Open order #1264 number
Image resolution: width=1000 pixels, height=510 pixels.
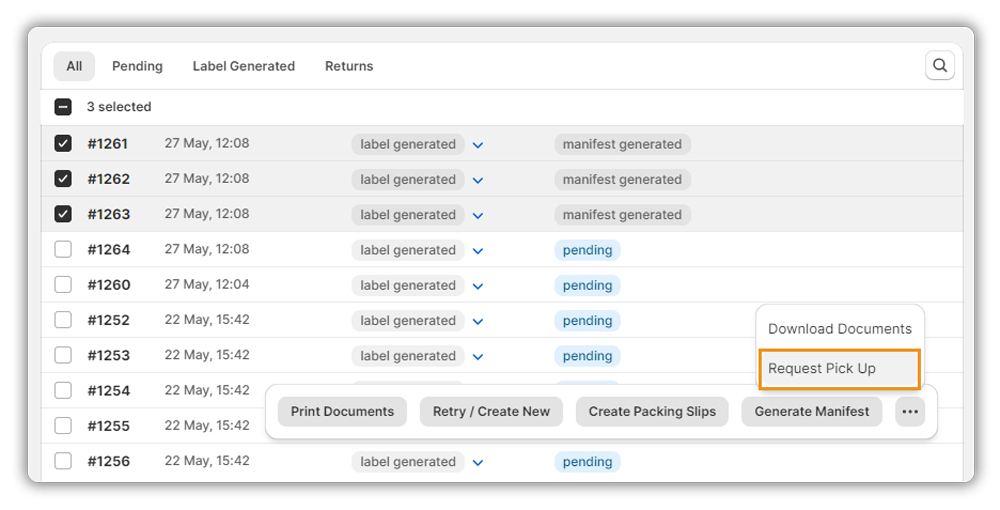[108, 250]
